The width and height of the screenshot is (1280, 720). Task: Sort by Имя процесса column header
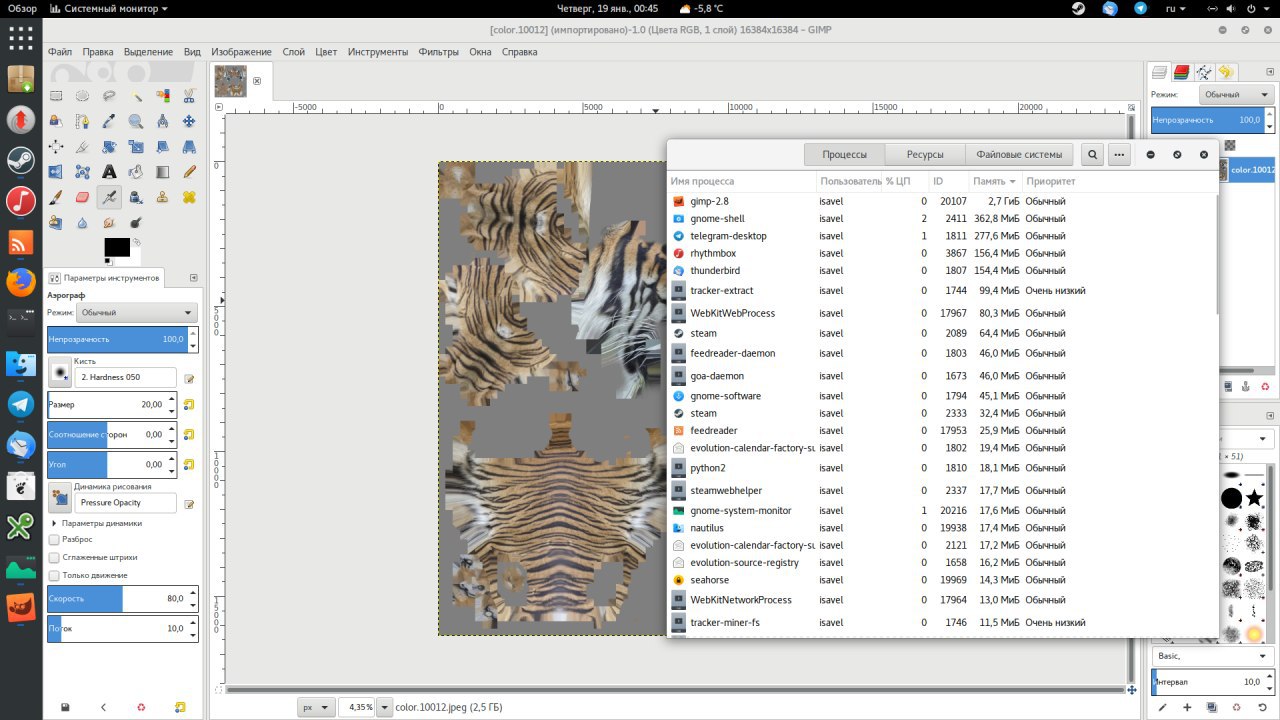tap(742, 181)
